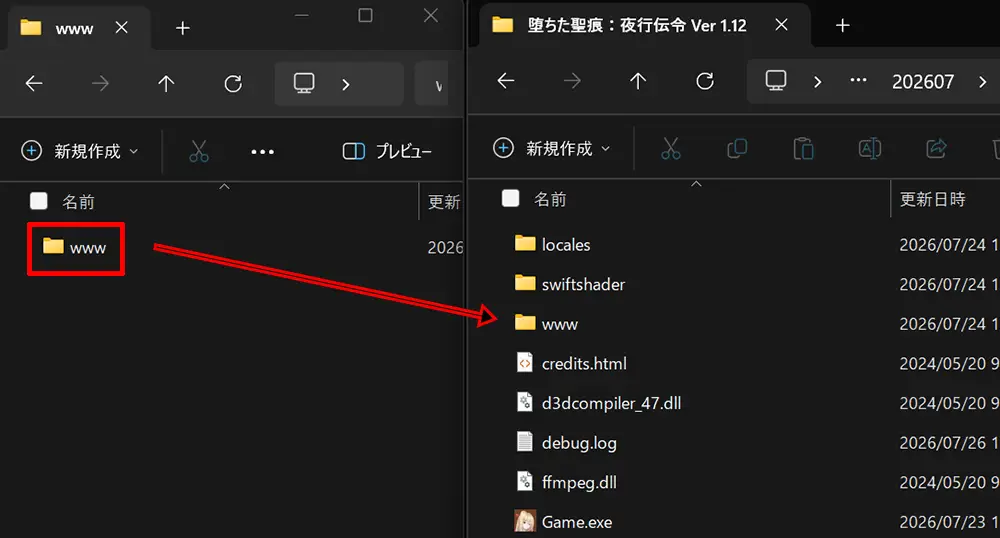Sort by 名前 column in right window
1000x538 pixels.
coord(550,200)
